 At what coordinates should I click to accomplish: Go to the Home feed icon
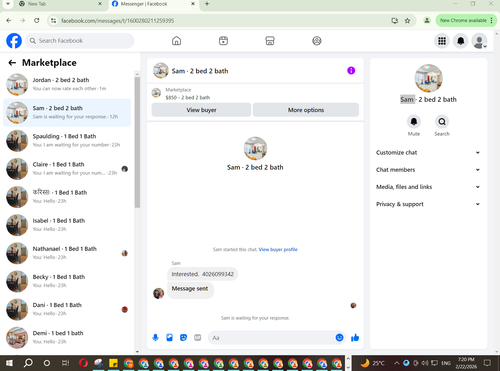[176, 41]
